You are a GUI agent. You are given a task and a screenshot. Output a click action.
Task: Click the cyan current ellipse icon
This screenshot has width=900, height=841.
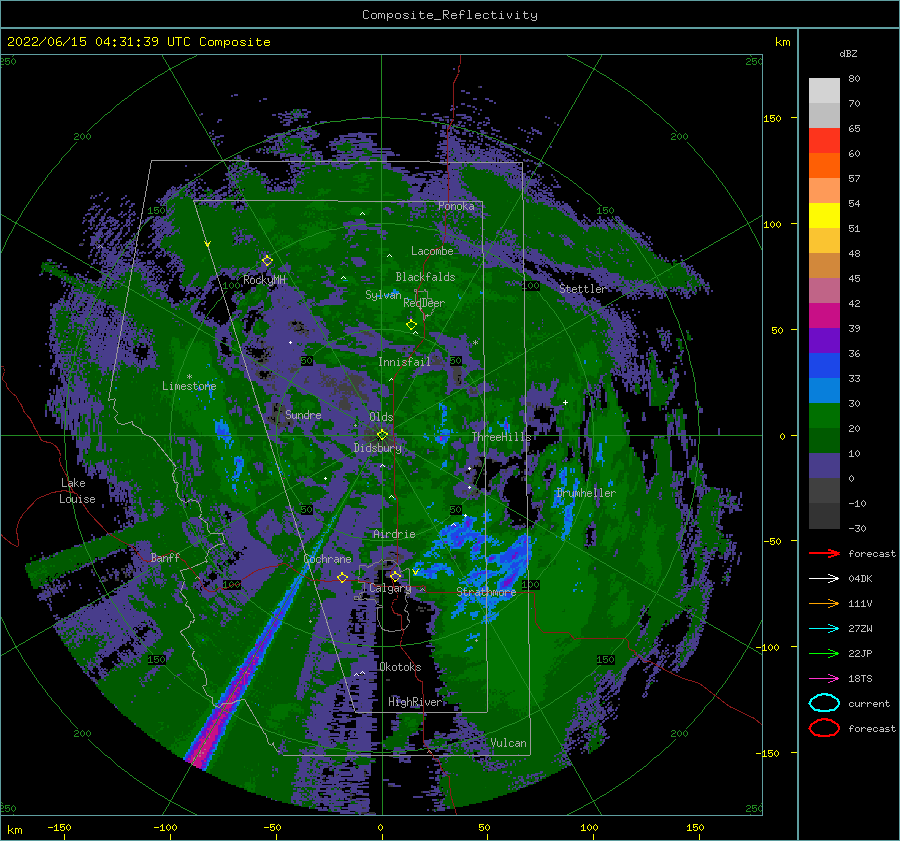pos(824,703)
